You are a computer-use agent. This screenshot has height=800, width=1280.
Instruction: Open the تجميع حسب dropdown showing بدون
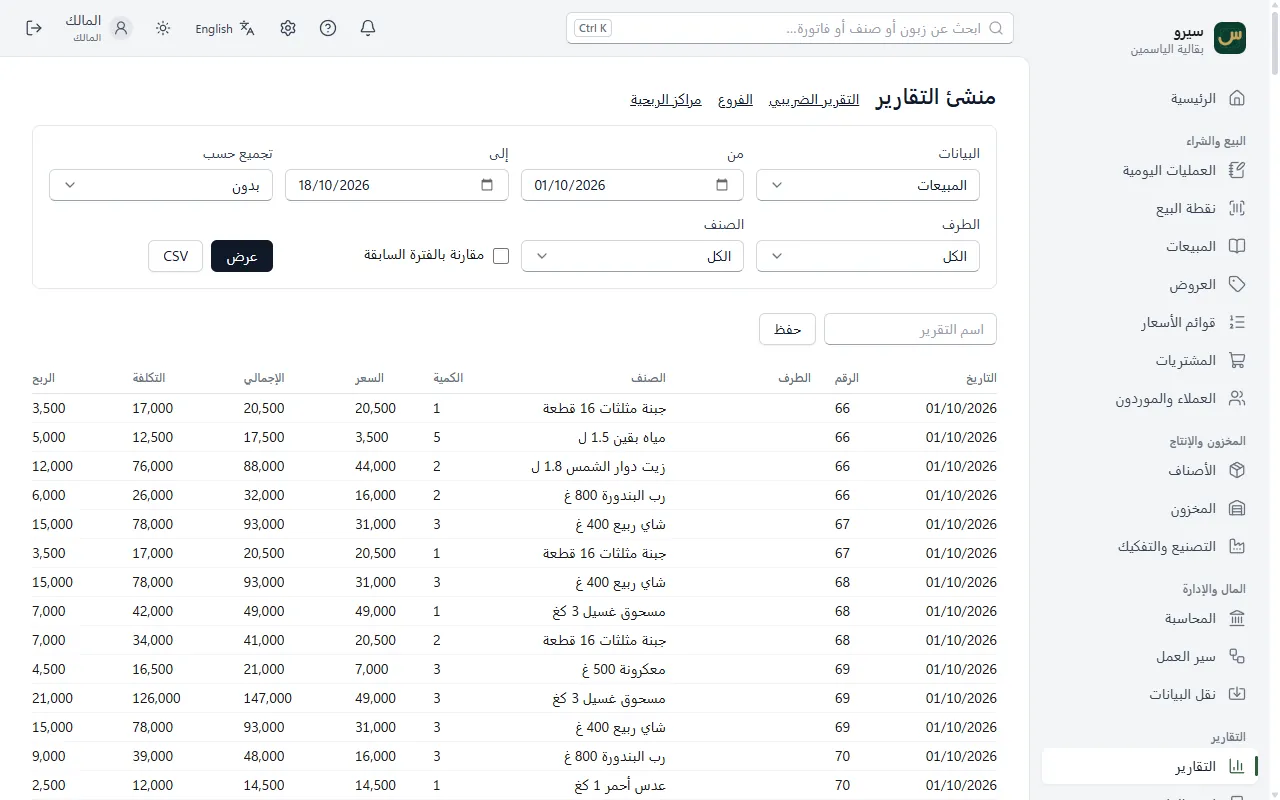(161, 185)
